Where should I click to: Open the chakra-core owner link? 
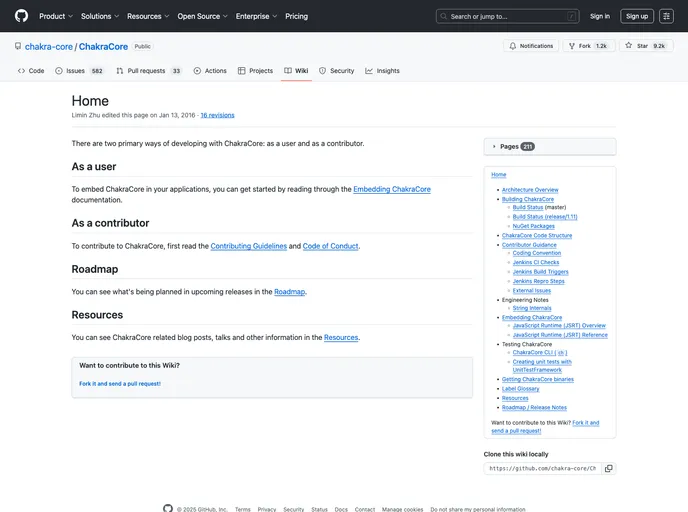(x=49, y=47)
